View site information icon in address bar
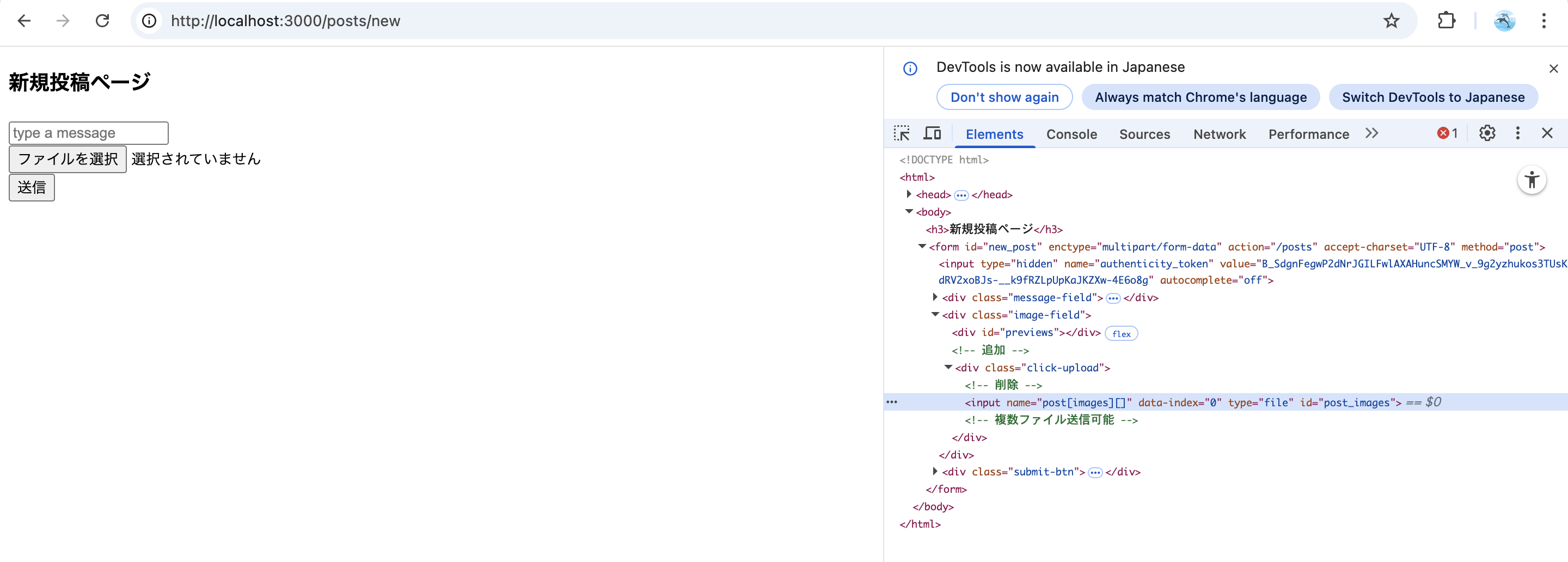This screenshot has width=1568, height=562. [x=149, y=21]
